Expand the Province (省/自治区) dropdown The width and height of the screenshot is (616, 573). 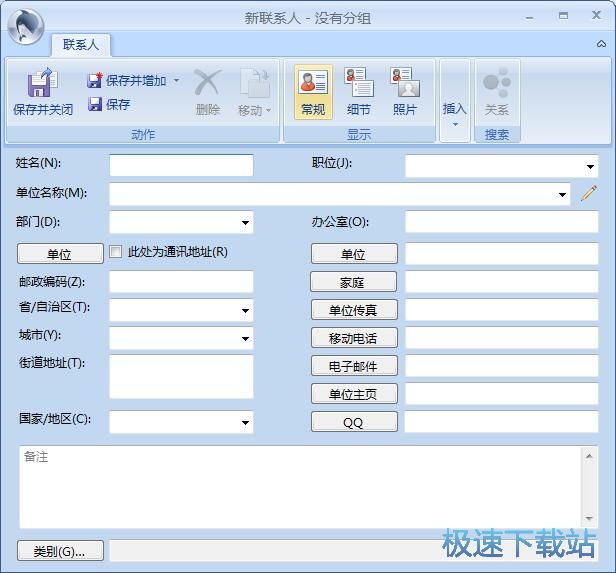coord(245,311)
